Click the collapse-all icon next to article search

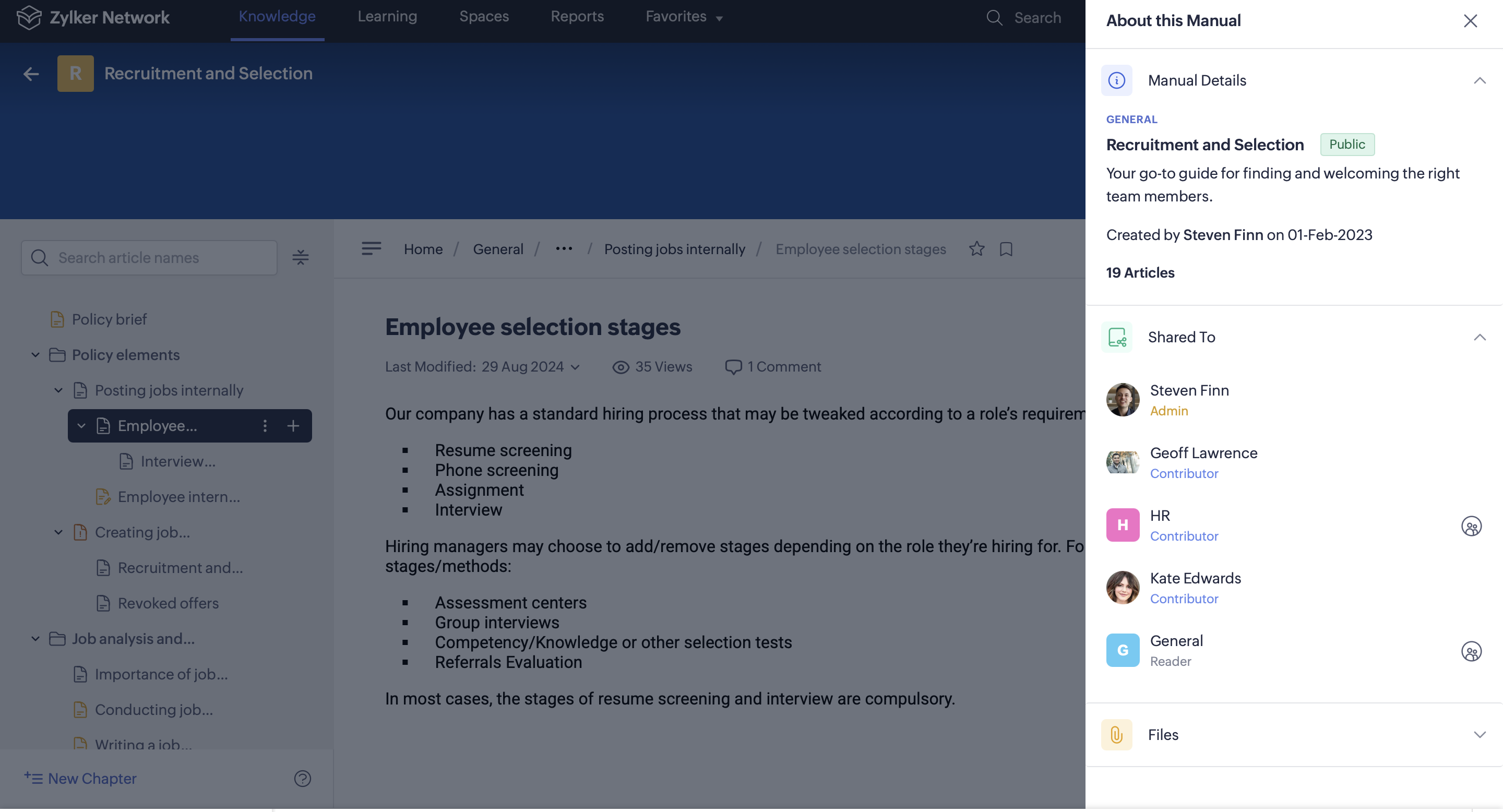(x=301, y=257)
